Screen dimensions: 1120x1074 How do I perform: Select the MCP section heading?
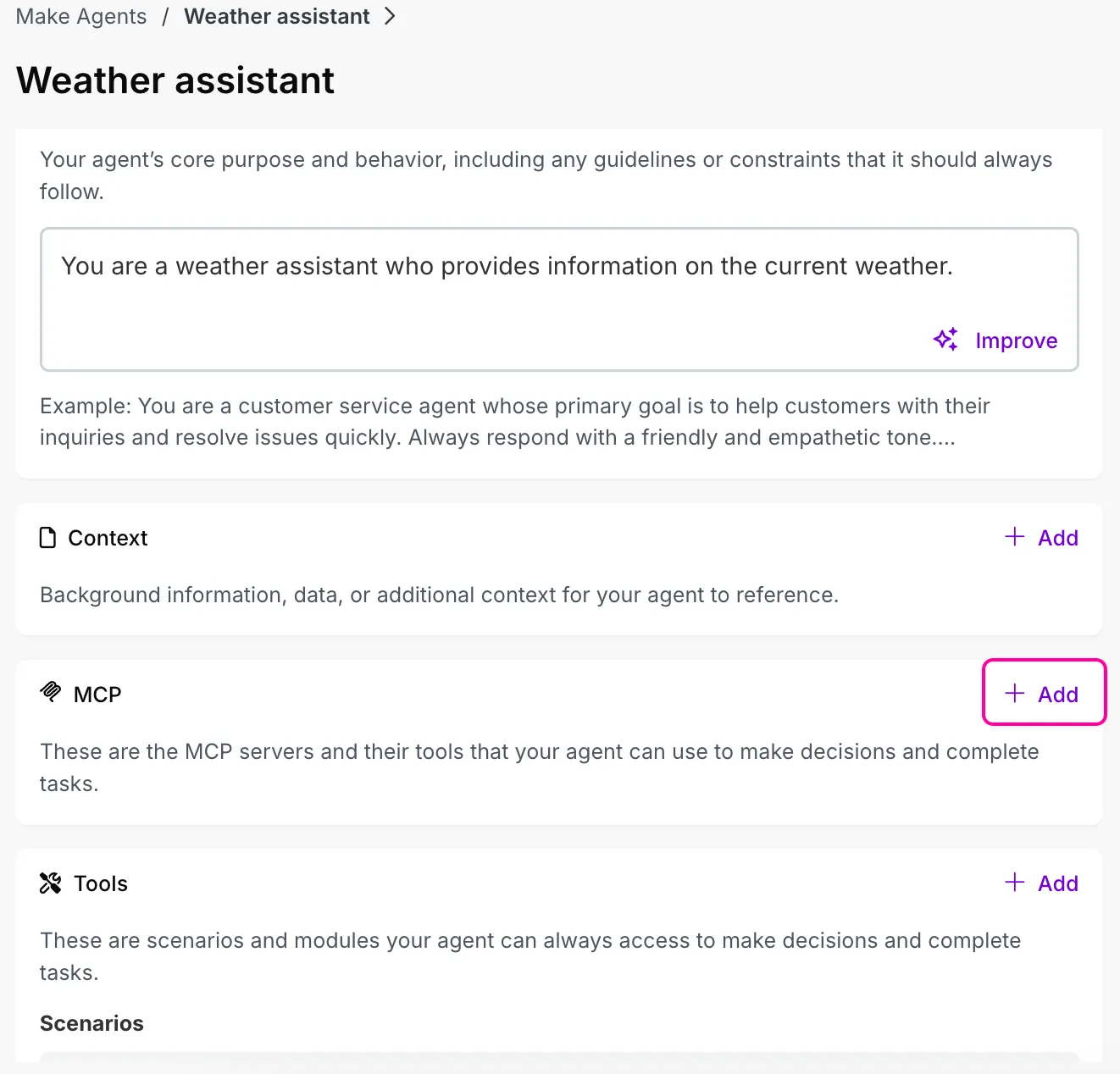click(97, 695)
